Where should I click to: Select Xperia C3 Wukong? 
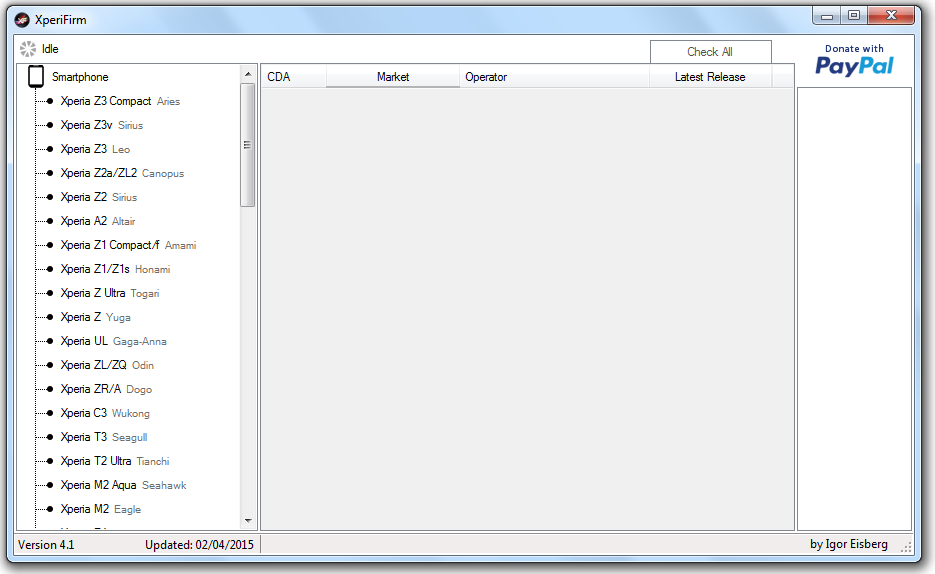pos(105,413)
